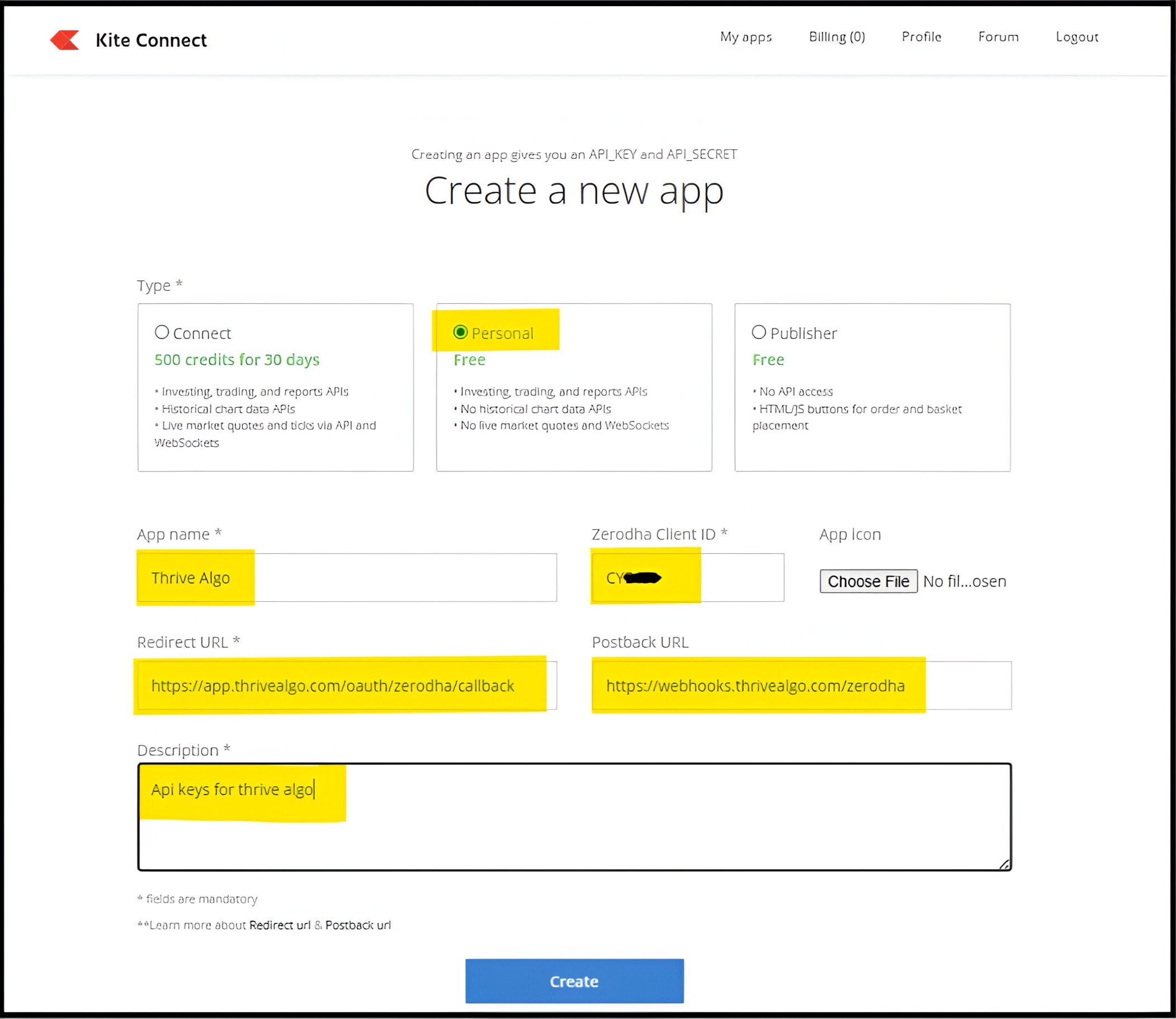Click the Redirect URL input field
This screenshot has height=1019, width=1176.
tap(347, 686)
